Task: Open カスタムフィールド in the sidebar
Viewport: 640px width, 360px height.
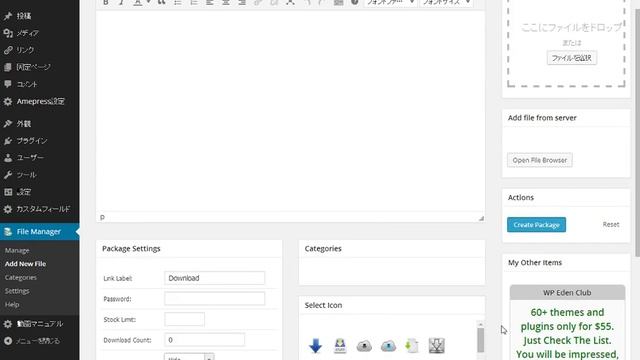Action: click(43, 209)
